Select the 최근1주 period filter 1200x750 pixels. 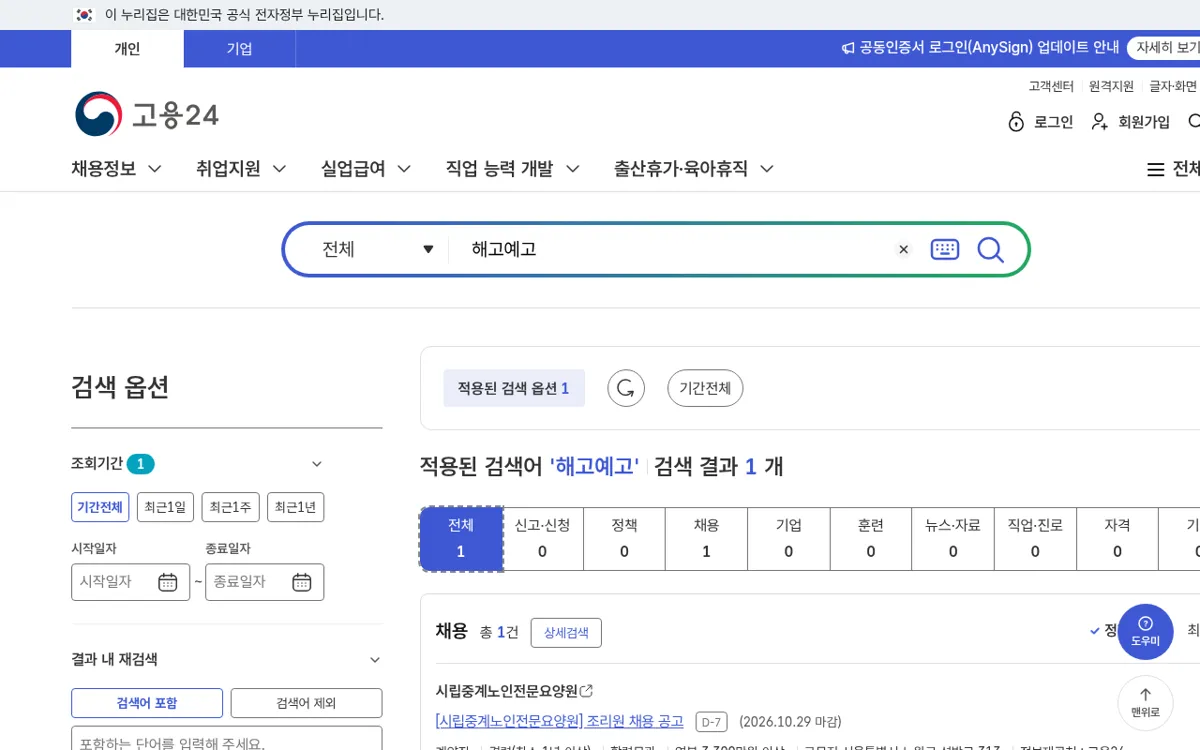pos(230,507)
